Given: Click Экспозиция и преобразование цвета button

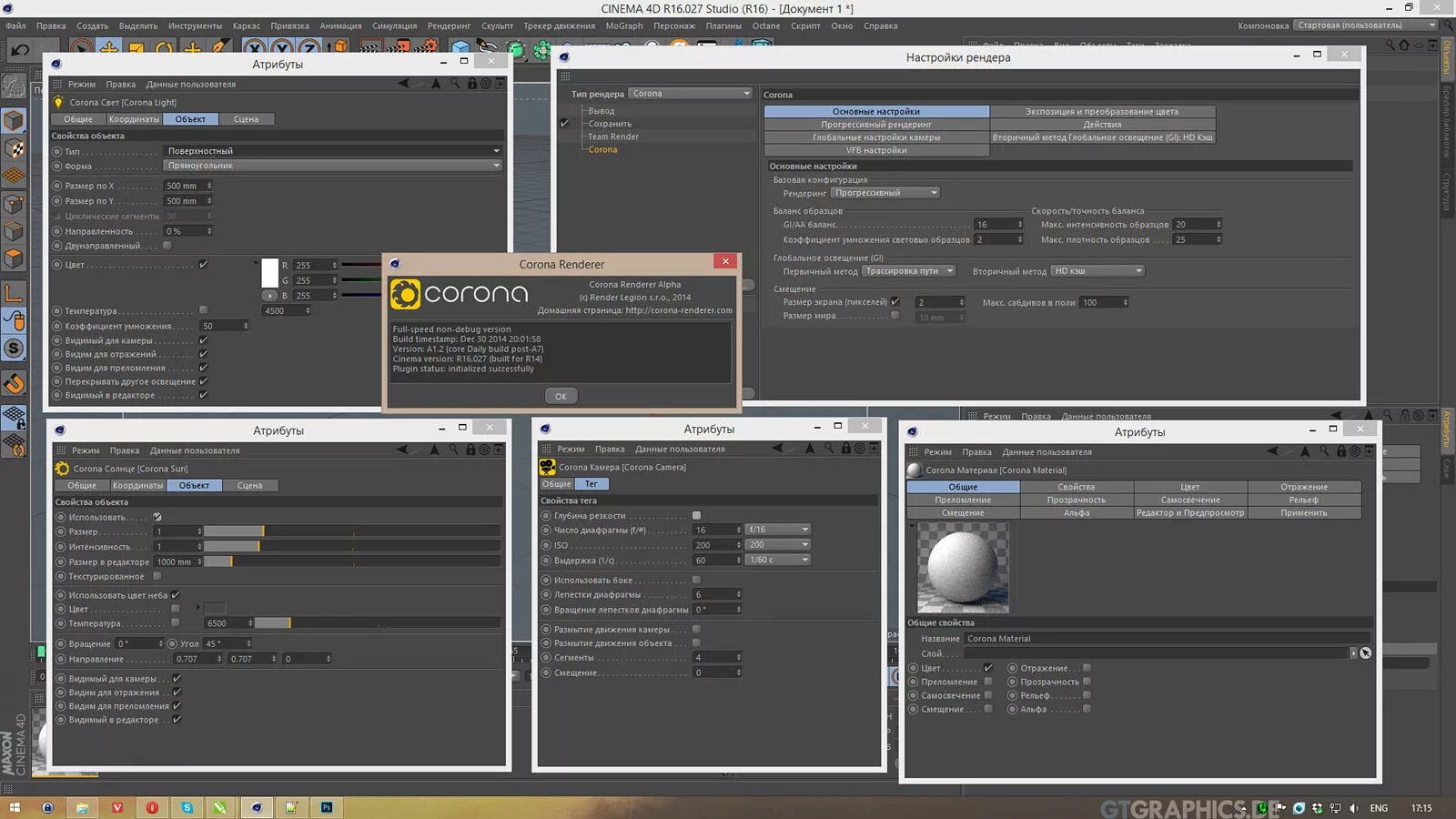Looking at the screenshot, I should (x=1102, y=112).
